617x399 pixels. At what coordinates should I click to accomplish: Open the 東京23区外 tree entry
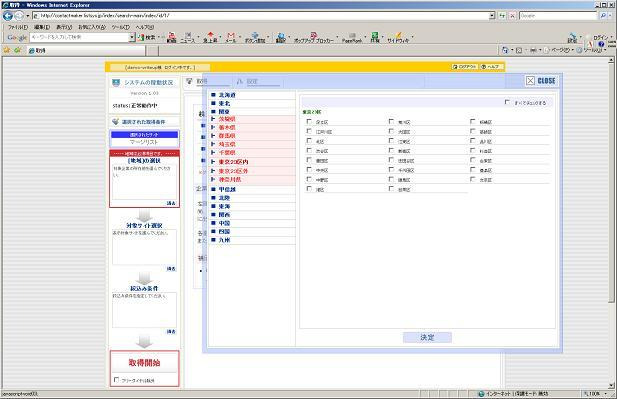(233, 171)
